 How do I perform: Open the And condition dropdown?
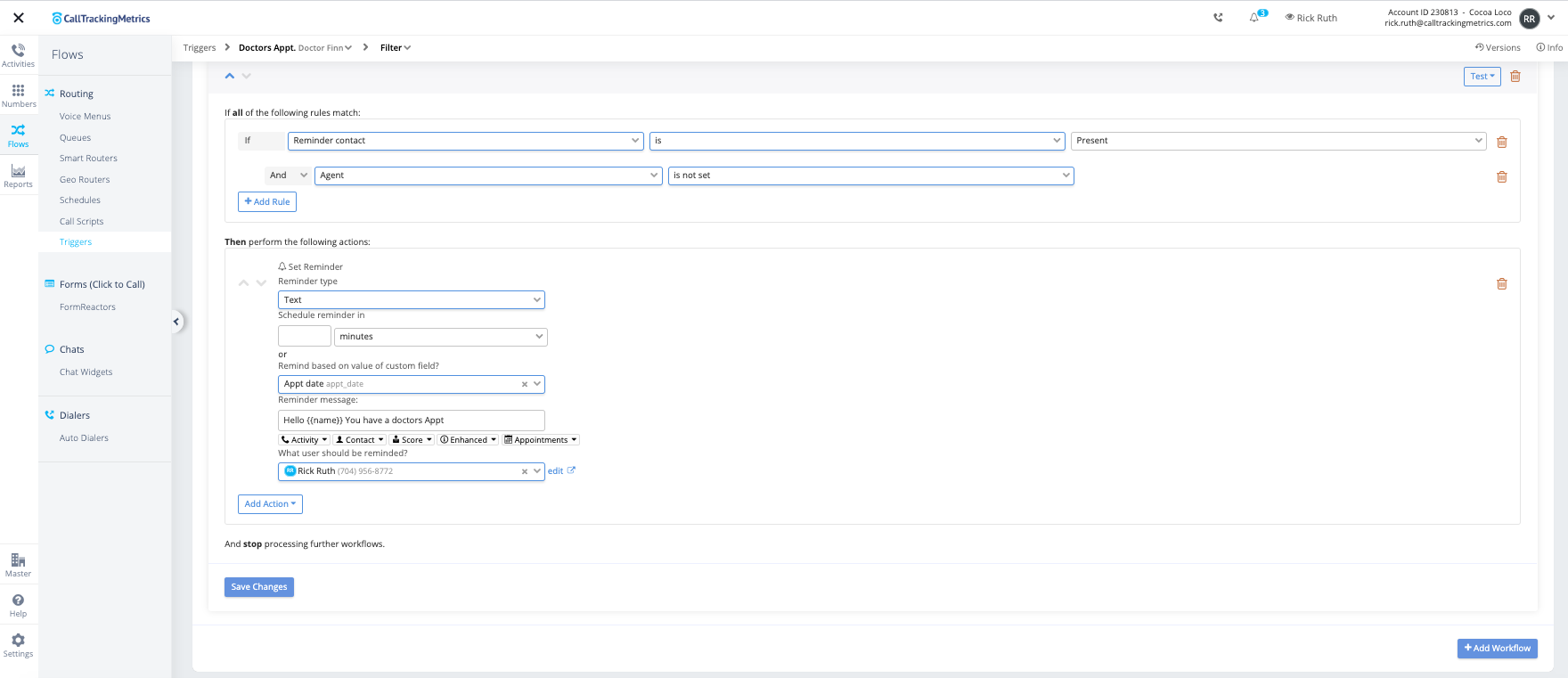tap(289, 176)
